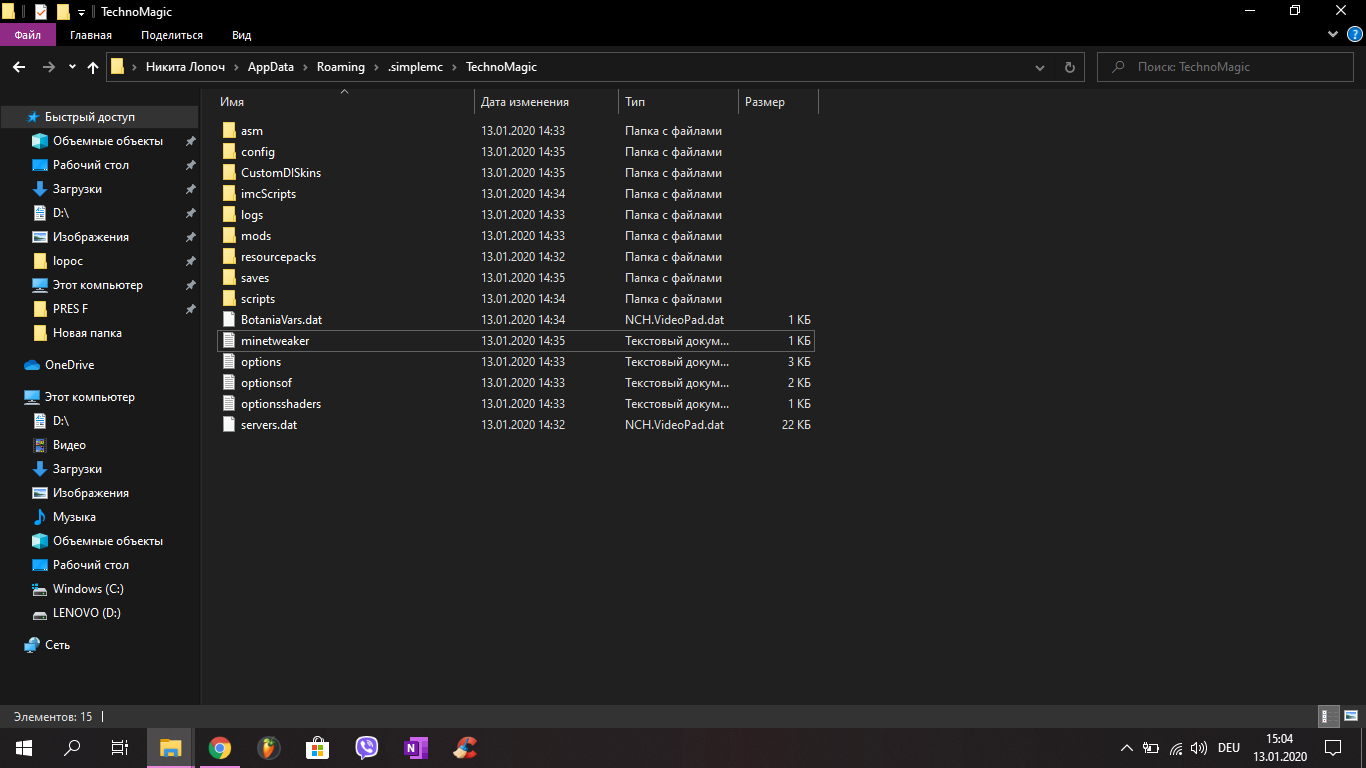The height and width of the screenshot is (768, 1366).
Task: Click Properties icon in quick access toolbar
Action: (41, 12)
